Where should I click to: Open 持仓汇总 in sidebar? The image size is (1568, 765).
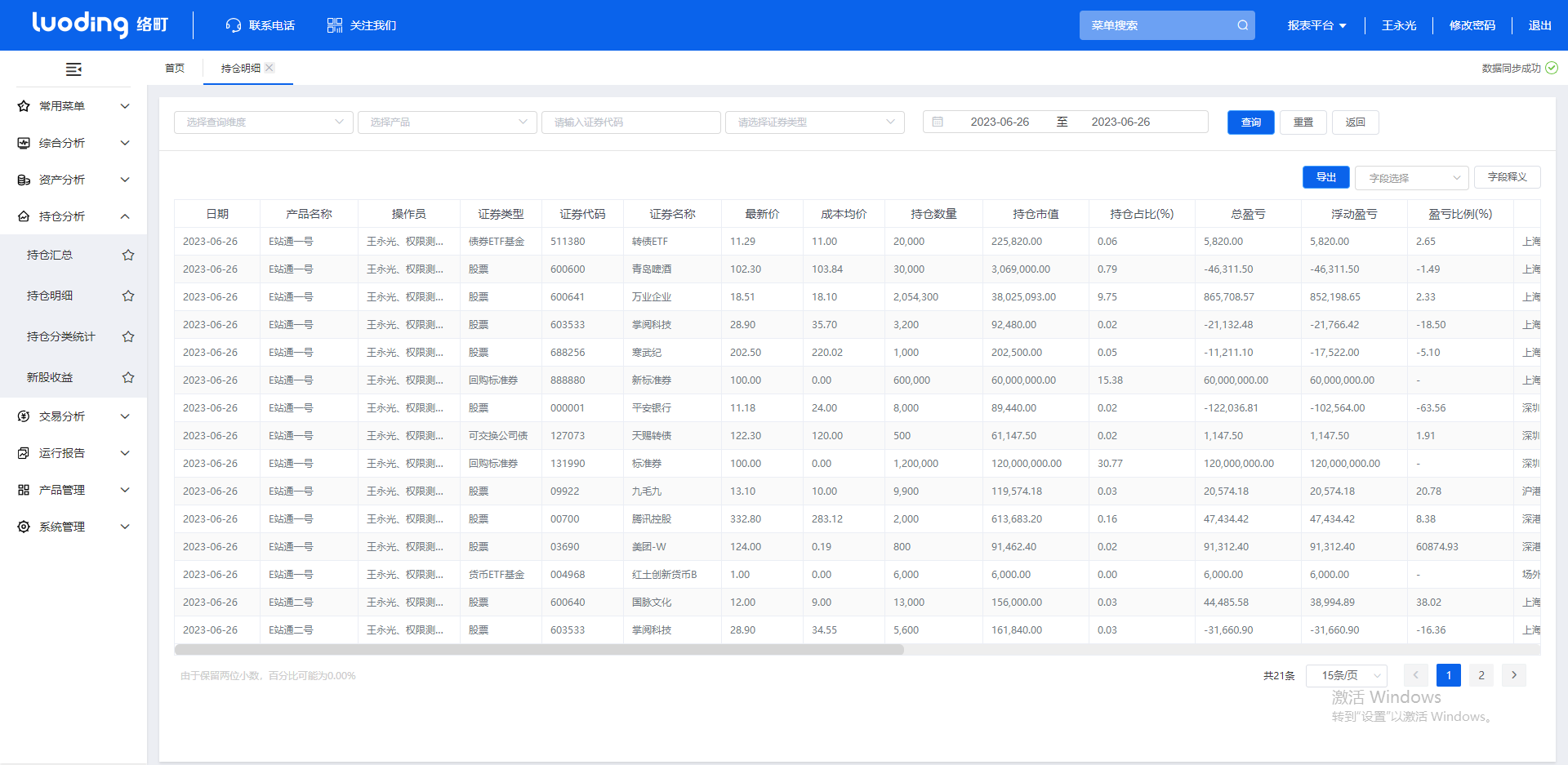pyautogui.click(x=50, y=255)
